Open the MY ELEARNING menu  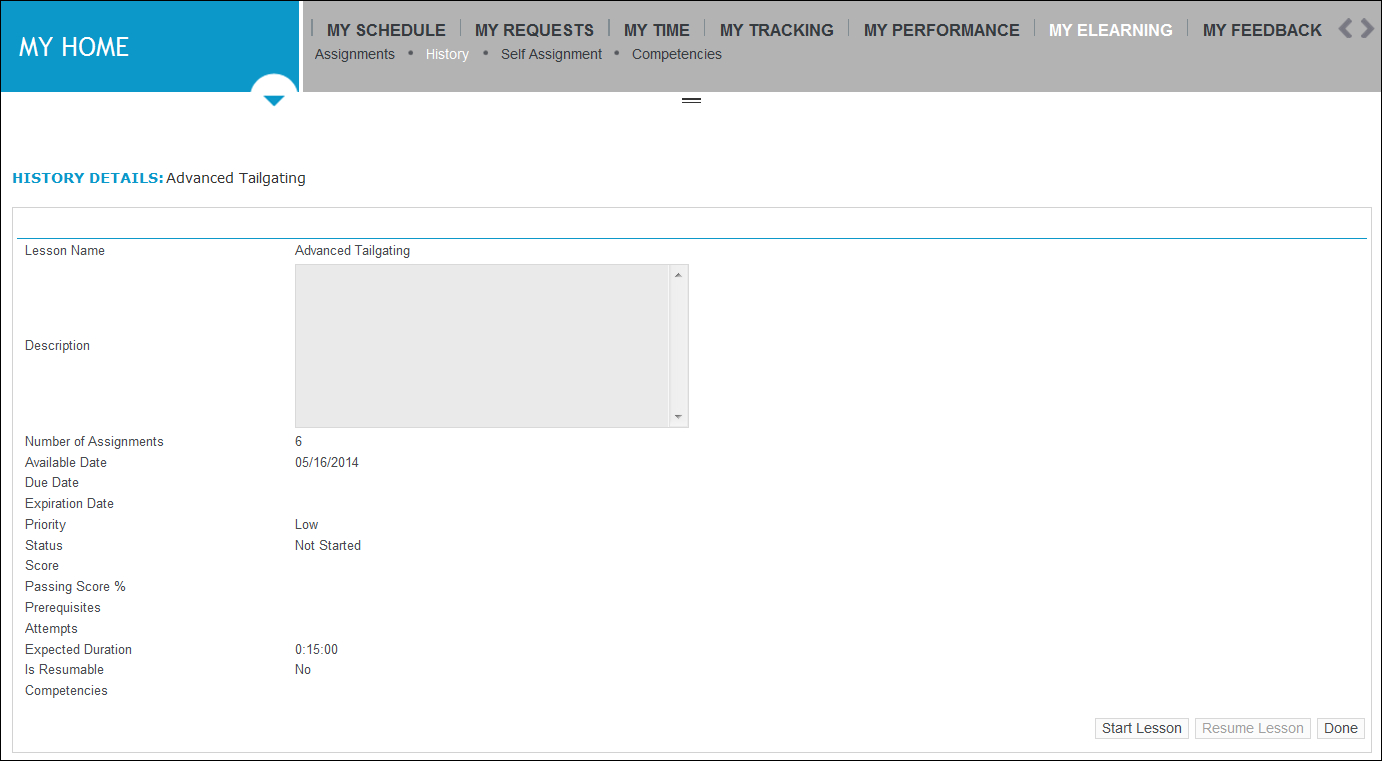coord(1111,30)
